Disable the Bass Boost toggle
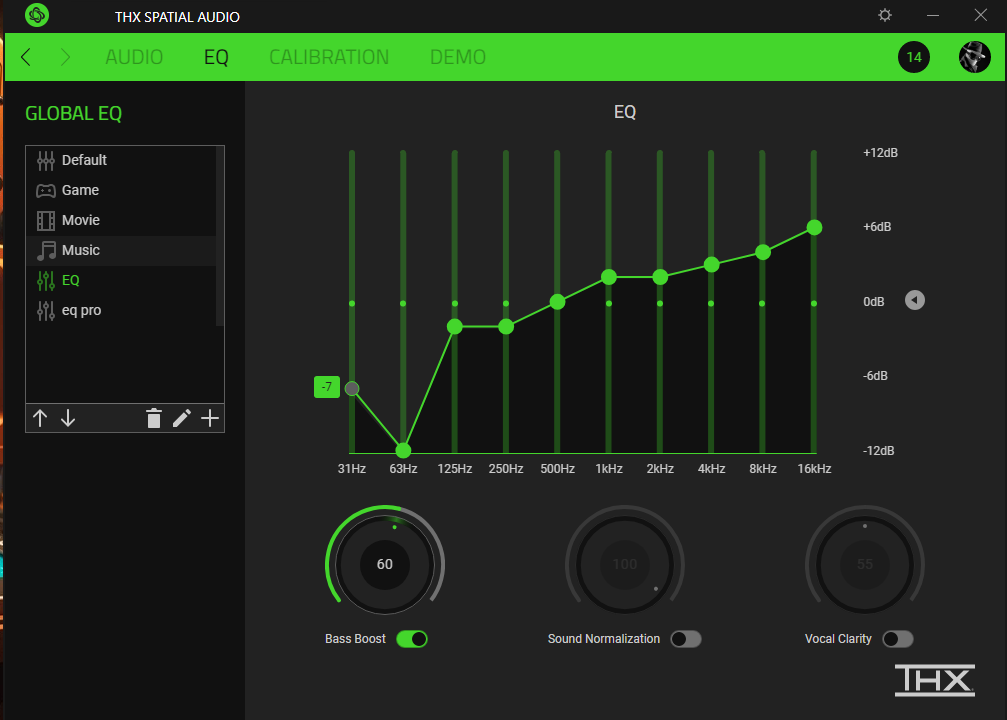1007x720 pixels. 412,639
